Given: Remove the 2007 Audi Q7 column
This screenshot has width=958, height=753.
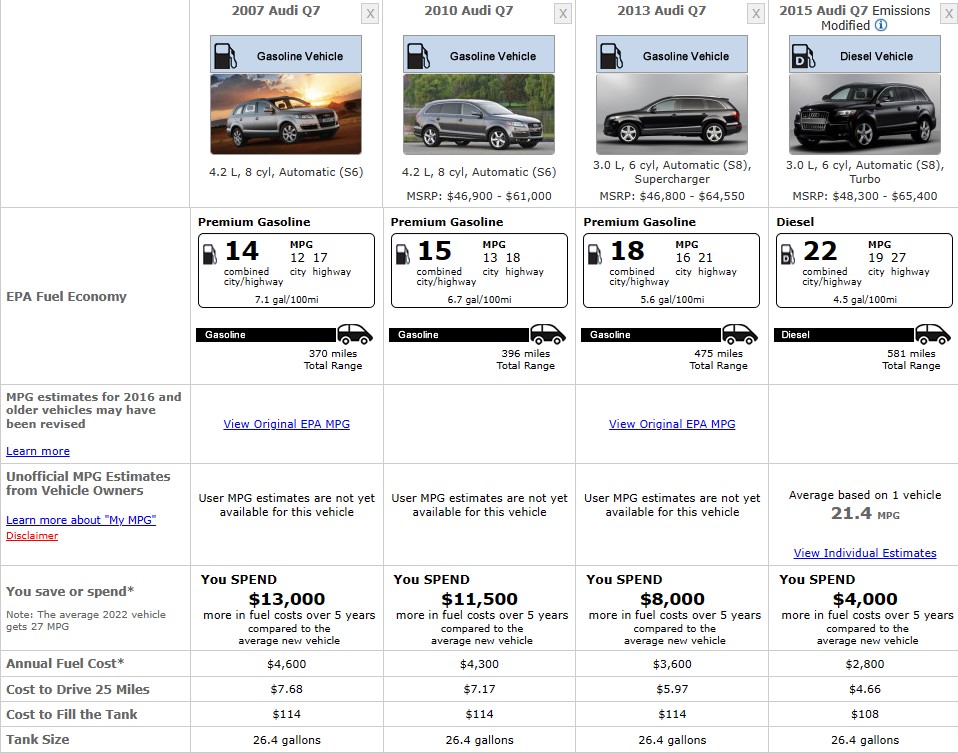Looking at the screenshot, I should [x=370, y=13].
